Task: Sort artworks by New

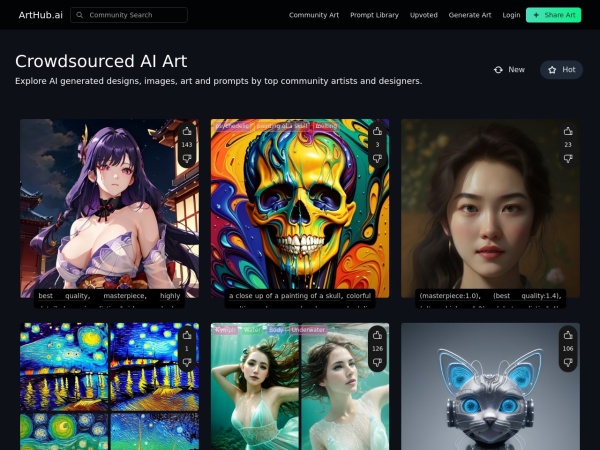Action: point(509,70)
